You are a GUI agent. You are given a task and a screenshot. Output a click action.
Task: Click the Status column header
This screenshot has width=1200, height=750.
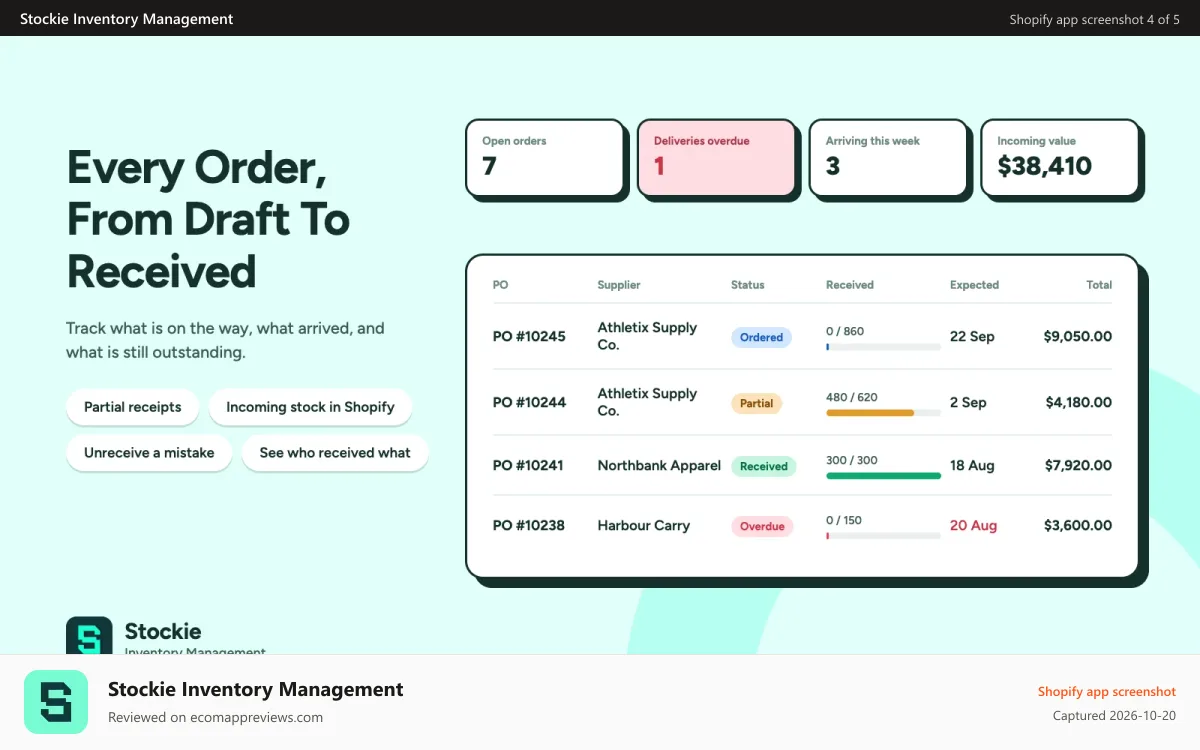tap(748, 285)
